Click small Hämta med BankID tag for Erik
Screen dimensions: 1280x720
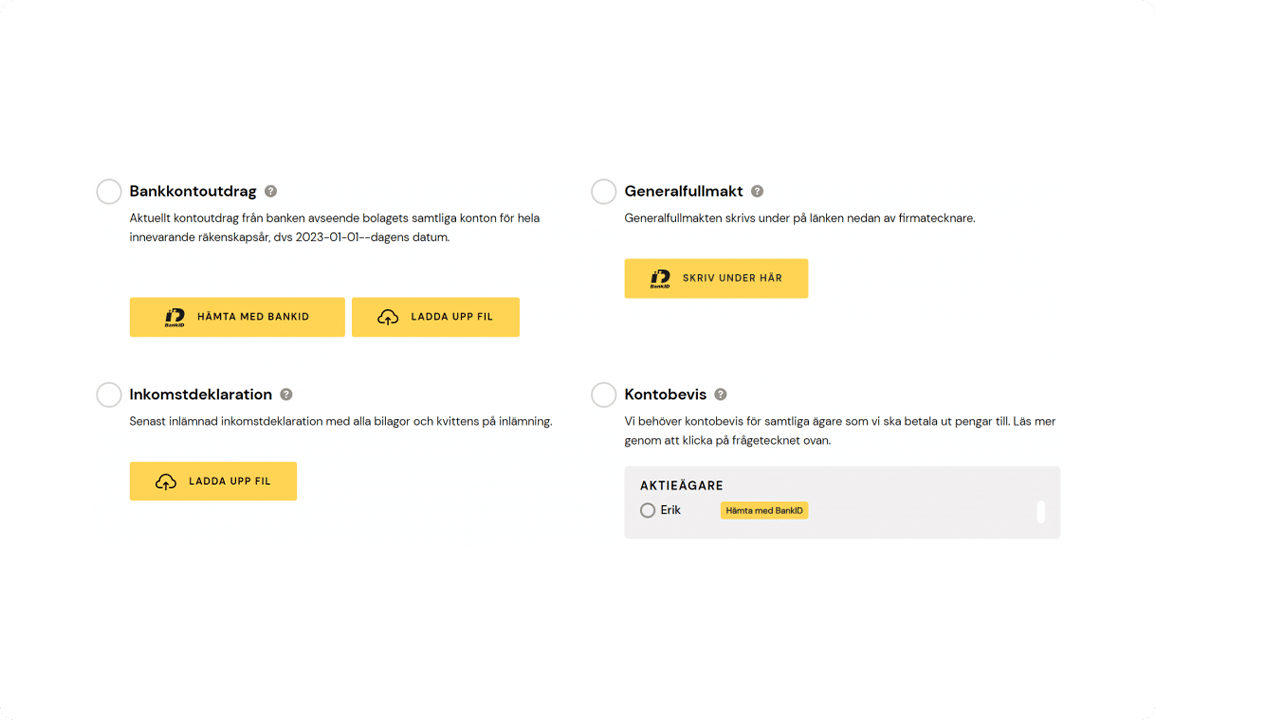764,510
